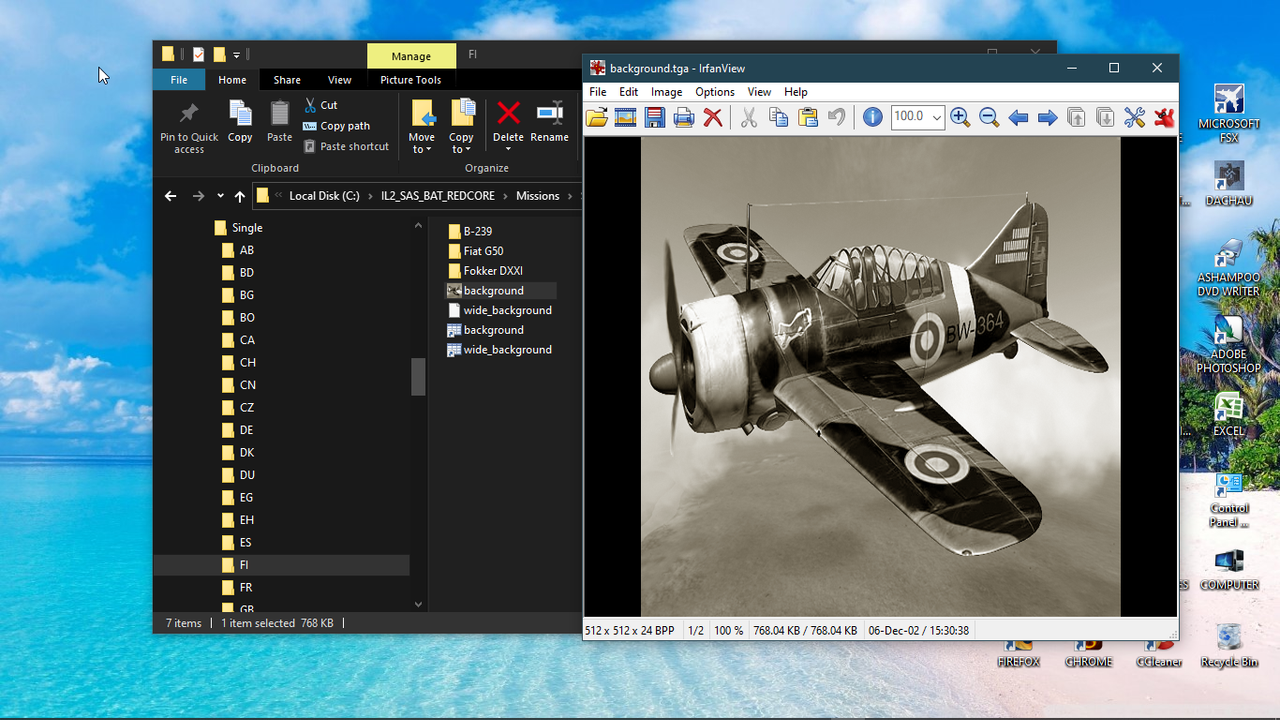Open Quick Access Toolbar customize dropdown arrow
This screenshot has width=1280, height=720.
237,55
